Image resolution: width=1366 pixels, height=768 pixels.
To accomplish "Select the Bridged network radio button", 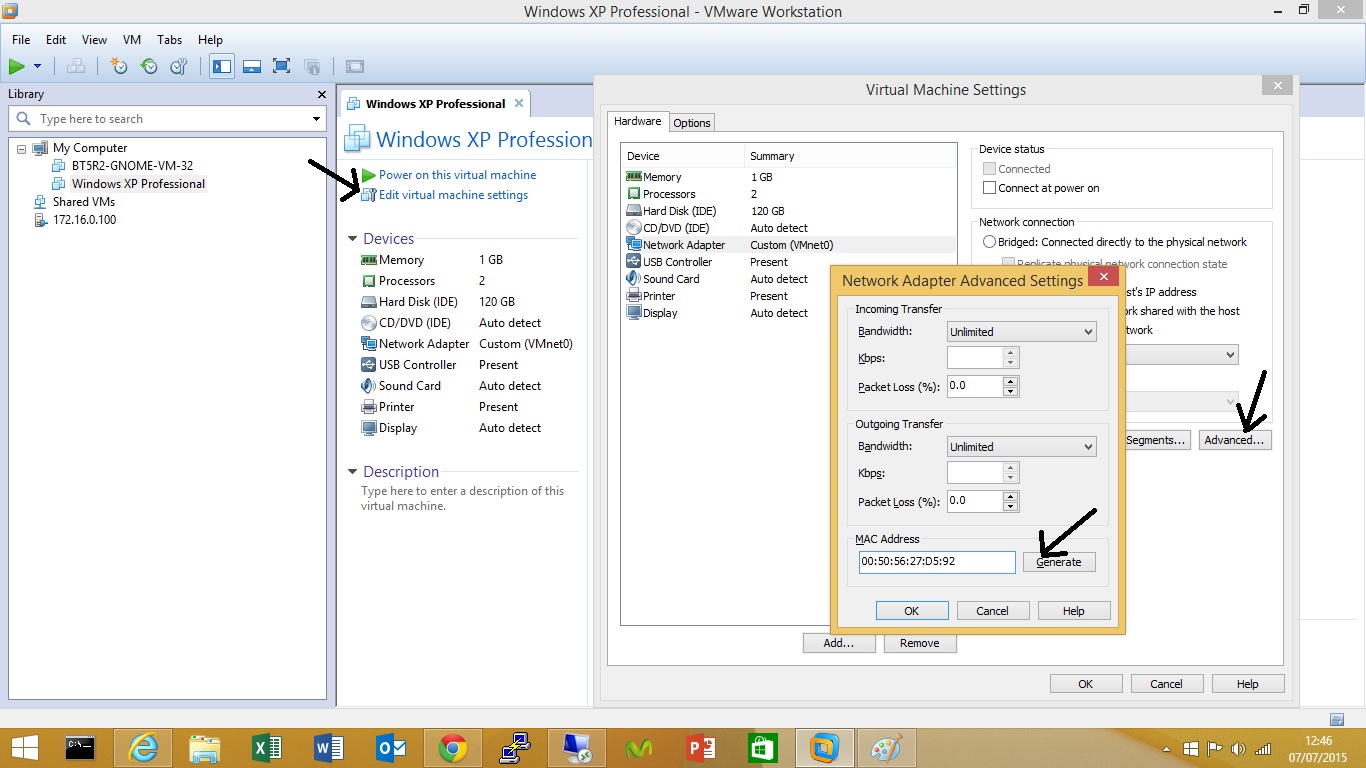I will (989, 242).
